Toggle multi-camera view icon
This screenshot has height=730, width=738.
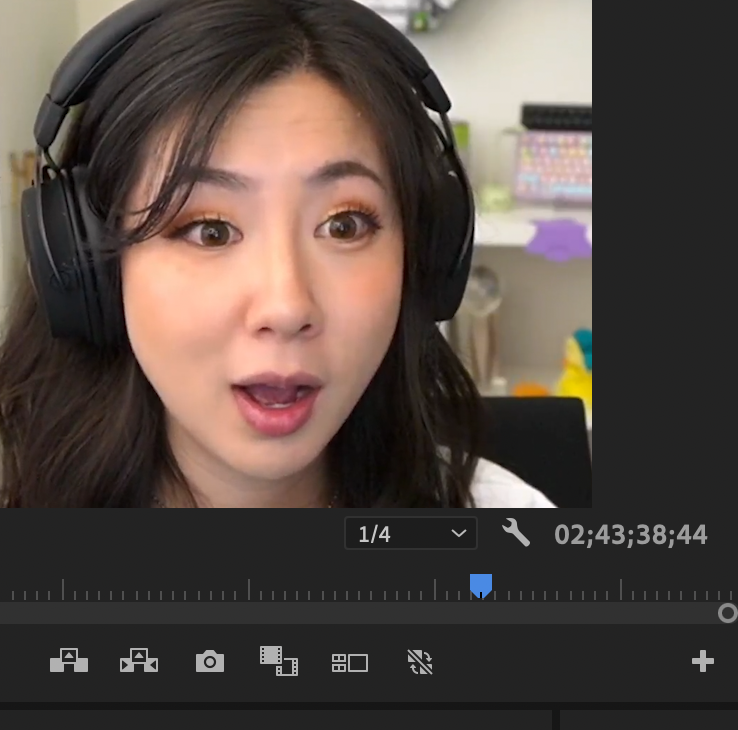pos(350,663)
